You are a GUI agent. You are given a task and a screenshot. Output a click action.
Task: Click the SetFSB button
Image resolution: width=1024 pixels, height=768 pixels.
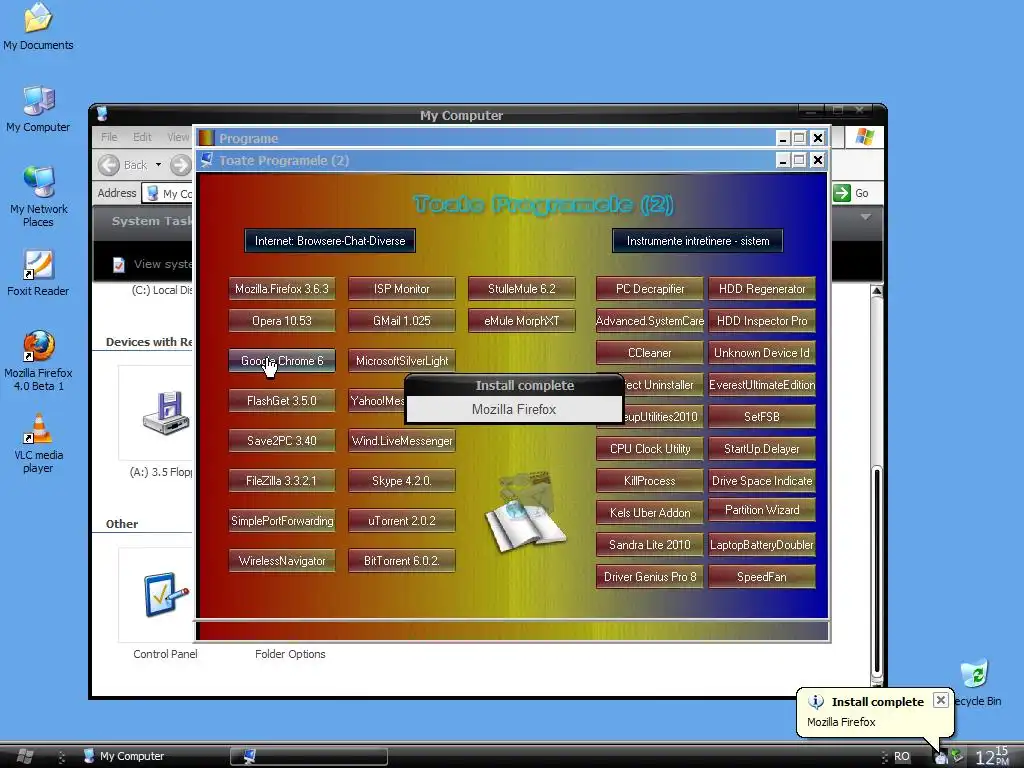pos(762,417)
